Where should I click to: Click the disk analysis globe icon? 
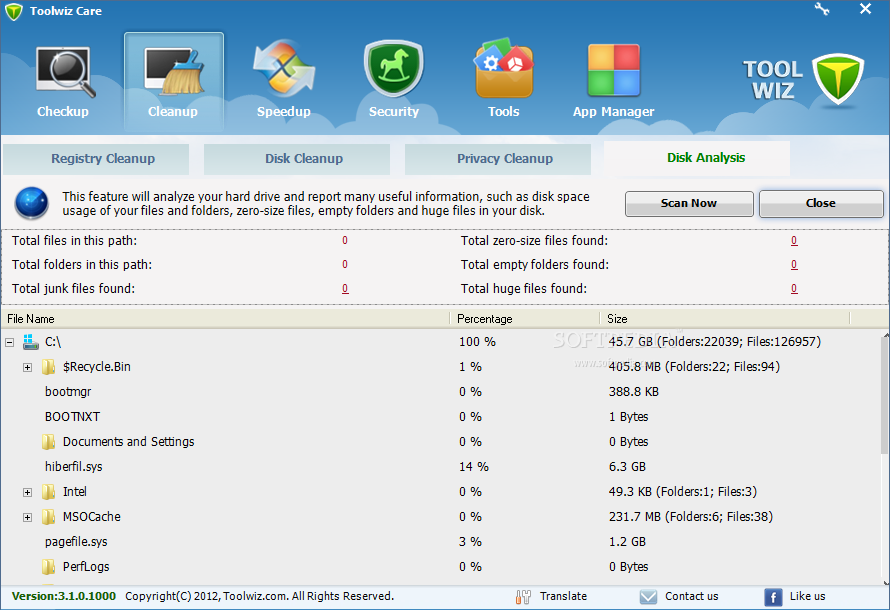pos(31,203)
